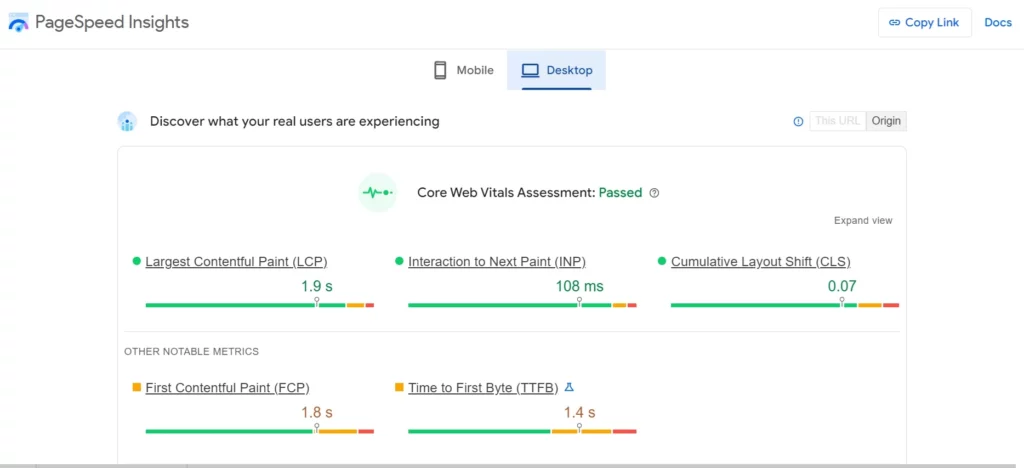The height and width of the screenshot is (468, 1024).
Task: Click the Copy Link button
Action: (924, 23)
